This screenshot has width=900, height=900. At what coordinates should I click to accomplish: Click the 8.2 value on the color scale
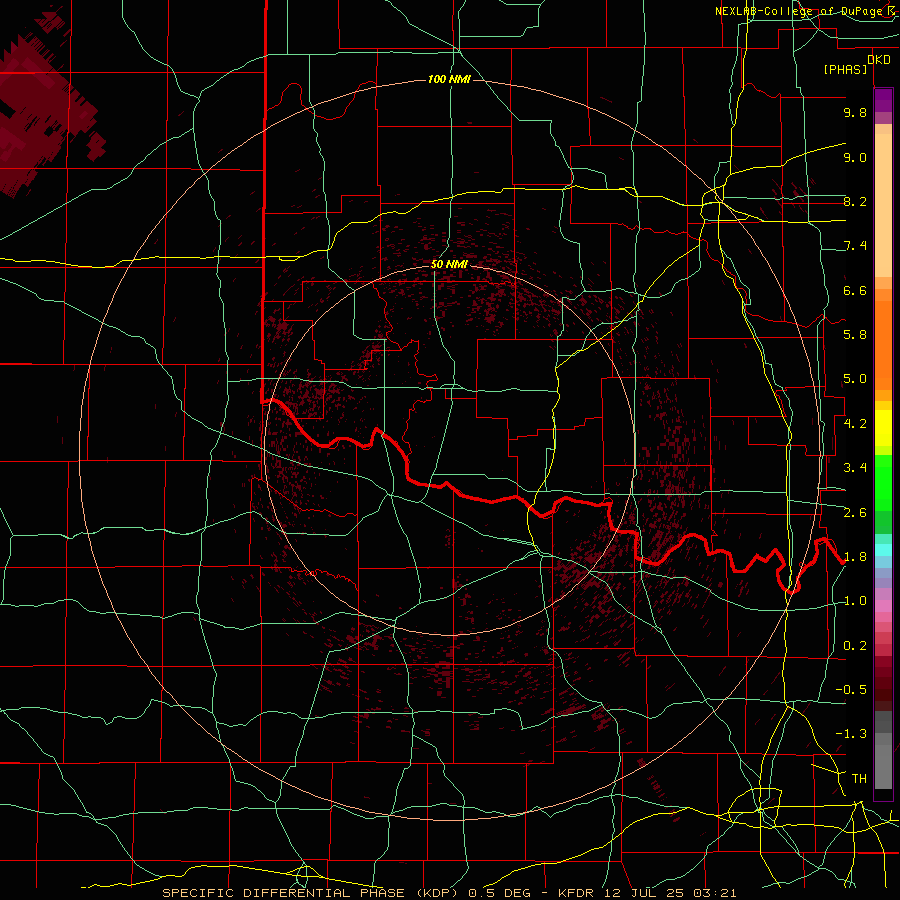[855, 201]
